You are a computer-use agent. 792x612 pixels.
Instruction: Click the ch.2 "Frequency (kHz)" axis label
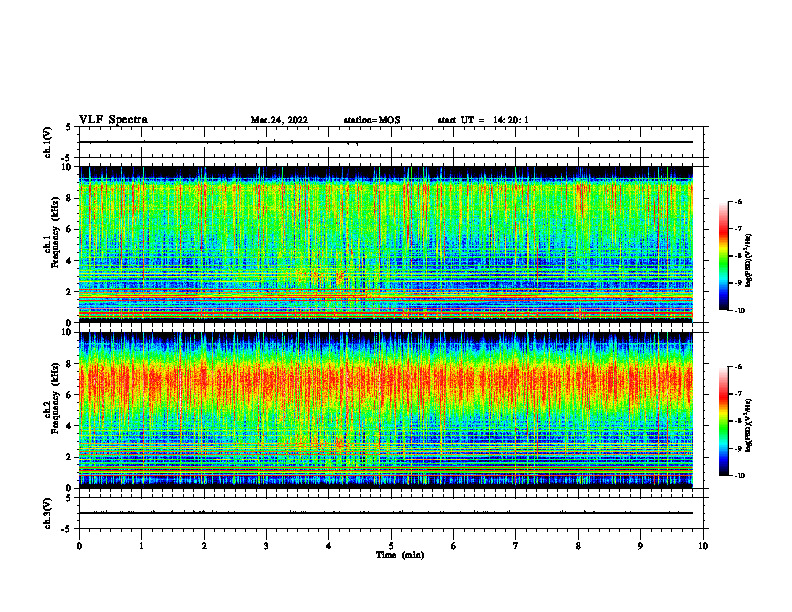56,398
